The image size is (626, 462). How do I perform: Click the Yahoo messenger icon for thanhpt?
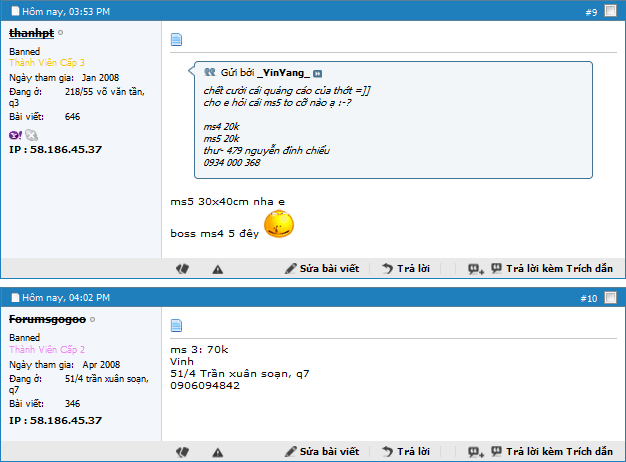15,135
